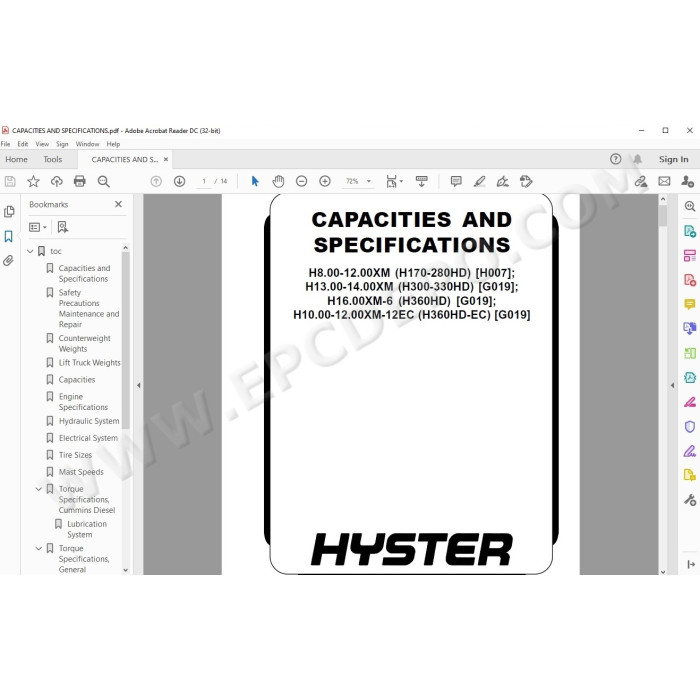The image size is (700, 700).
Task: Add a new bookmark icon
Action: pos(62,227)
